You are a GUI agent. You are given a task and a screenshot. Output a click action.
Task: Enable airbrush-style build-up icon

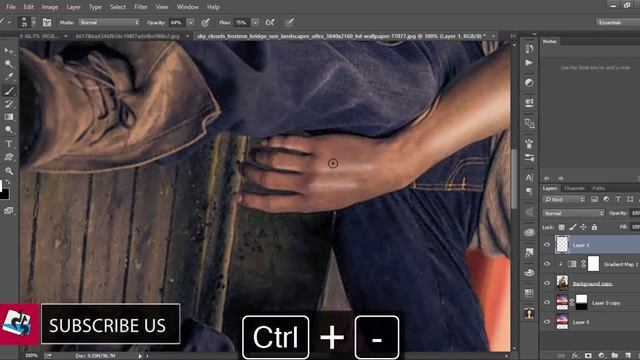(x=270, y=22)
